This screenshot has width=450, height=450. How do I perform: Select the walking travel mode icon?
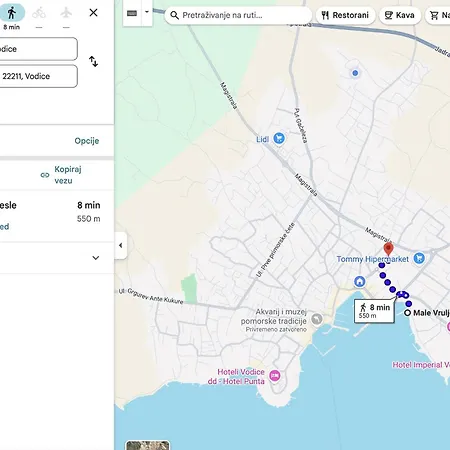click(x=12, y=13)
